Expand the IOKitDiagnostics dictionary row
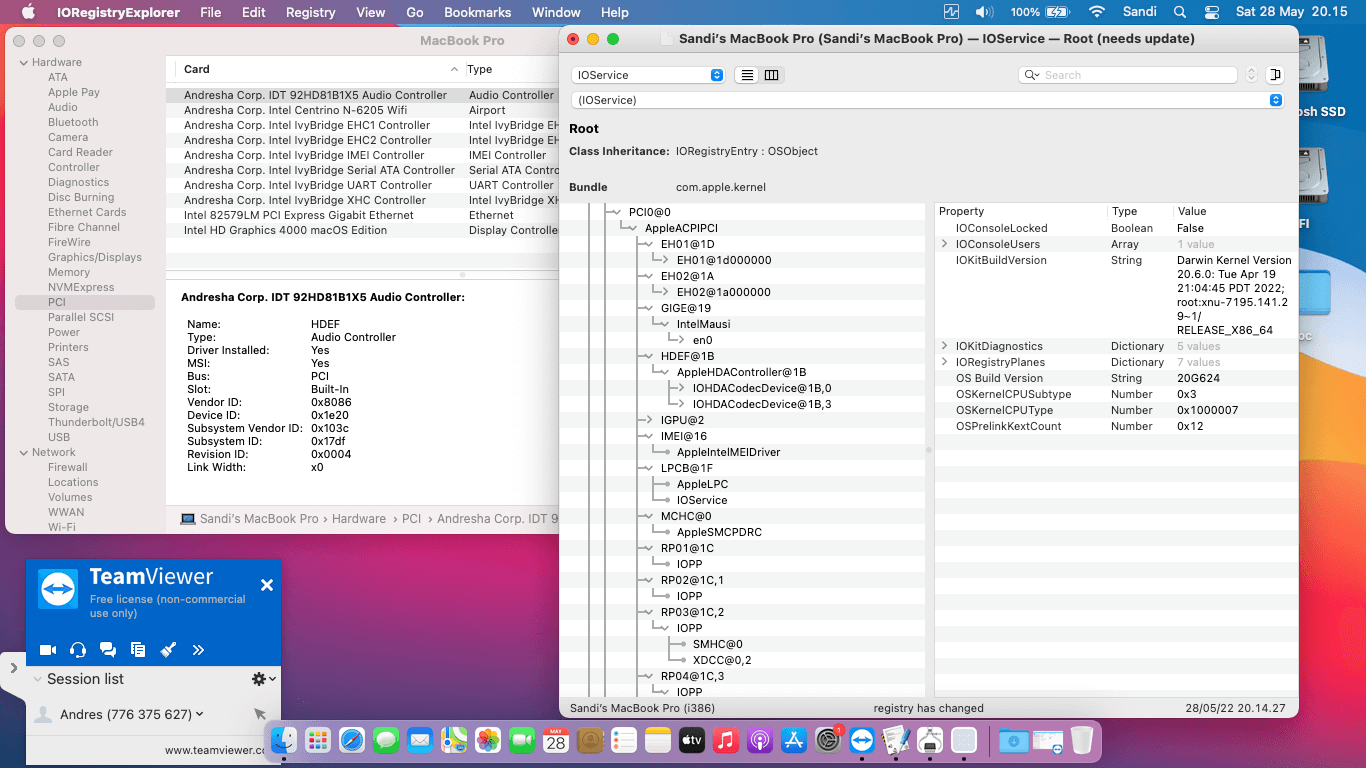1366x768 pixels. 944,346
